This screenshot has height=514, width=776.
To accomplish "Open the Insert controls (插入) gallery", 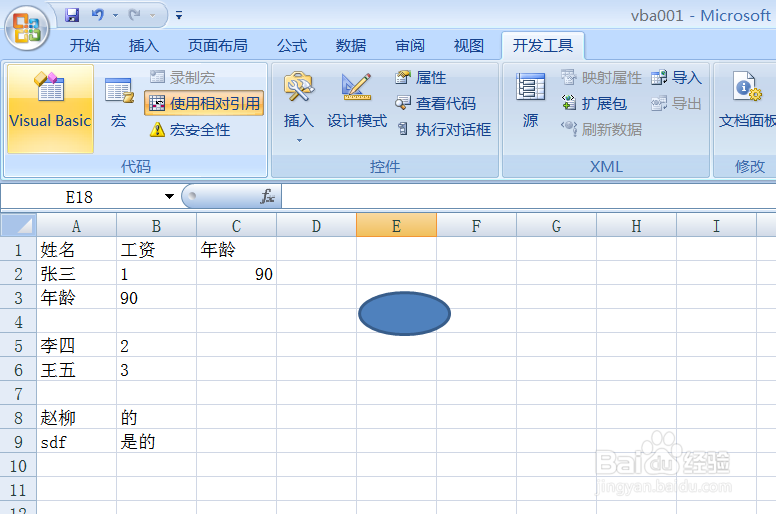I will (298, 107).
